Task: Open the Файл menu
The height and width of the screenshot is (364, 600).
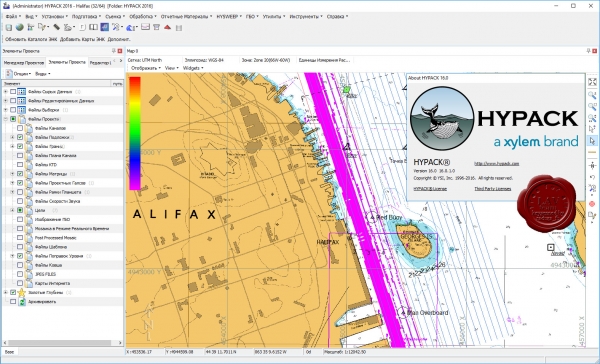Action: 13,16
